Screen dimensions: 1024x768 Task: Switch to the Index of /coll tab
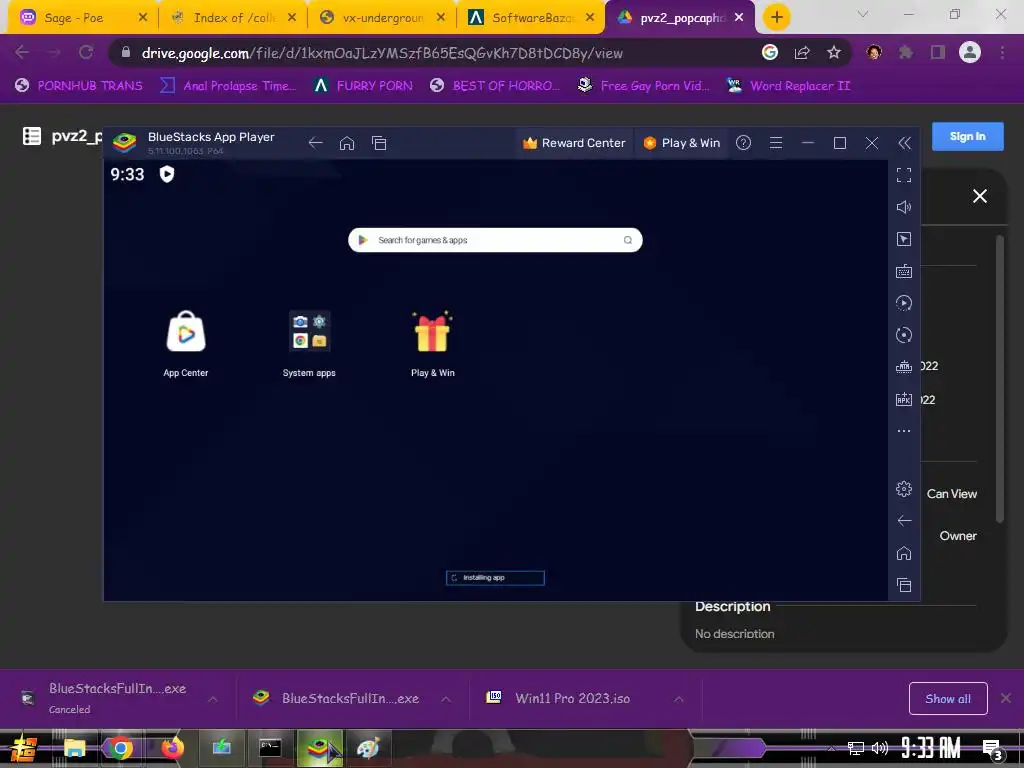[x=232, y=18]
